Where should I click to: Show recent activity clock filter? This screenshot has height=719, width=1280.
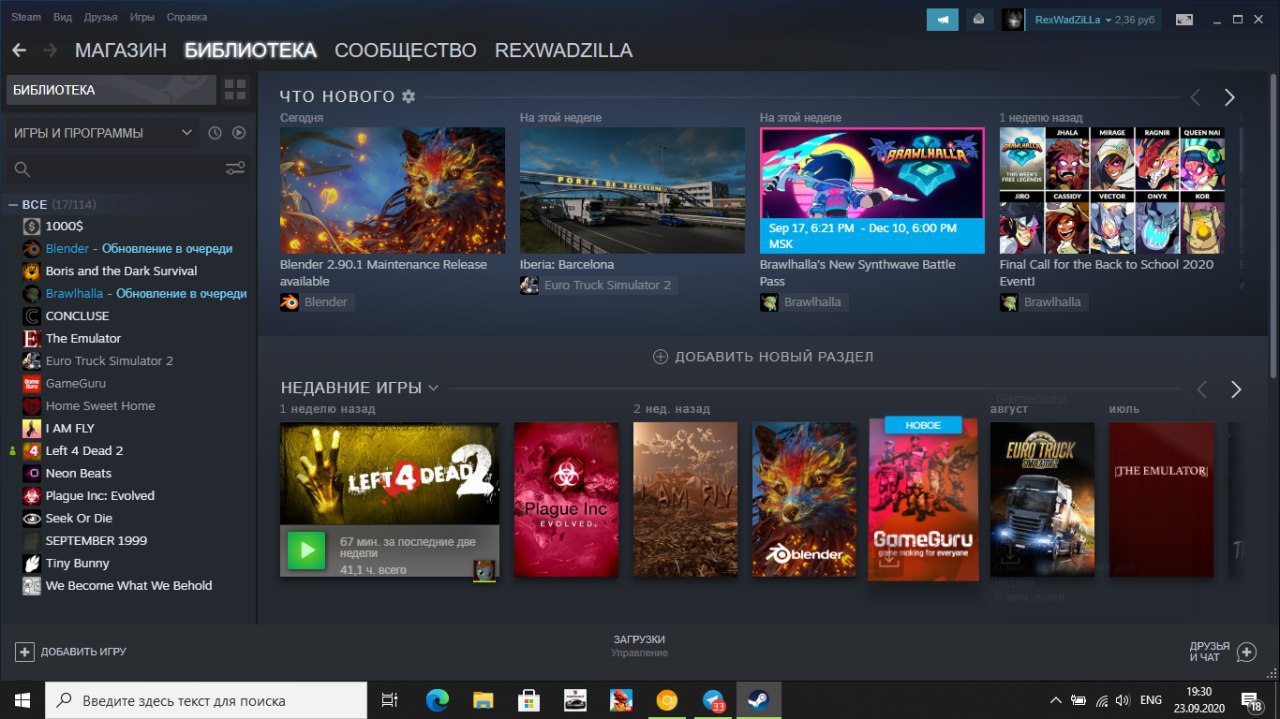coord(214,132)
